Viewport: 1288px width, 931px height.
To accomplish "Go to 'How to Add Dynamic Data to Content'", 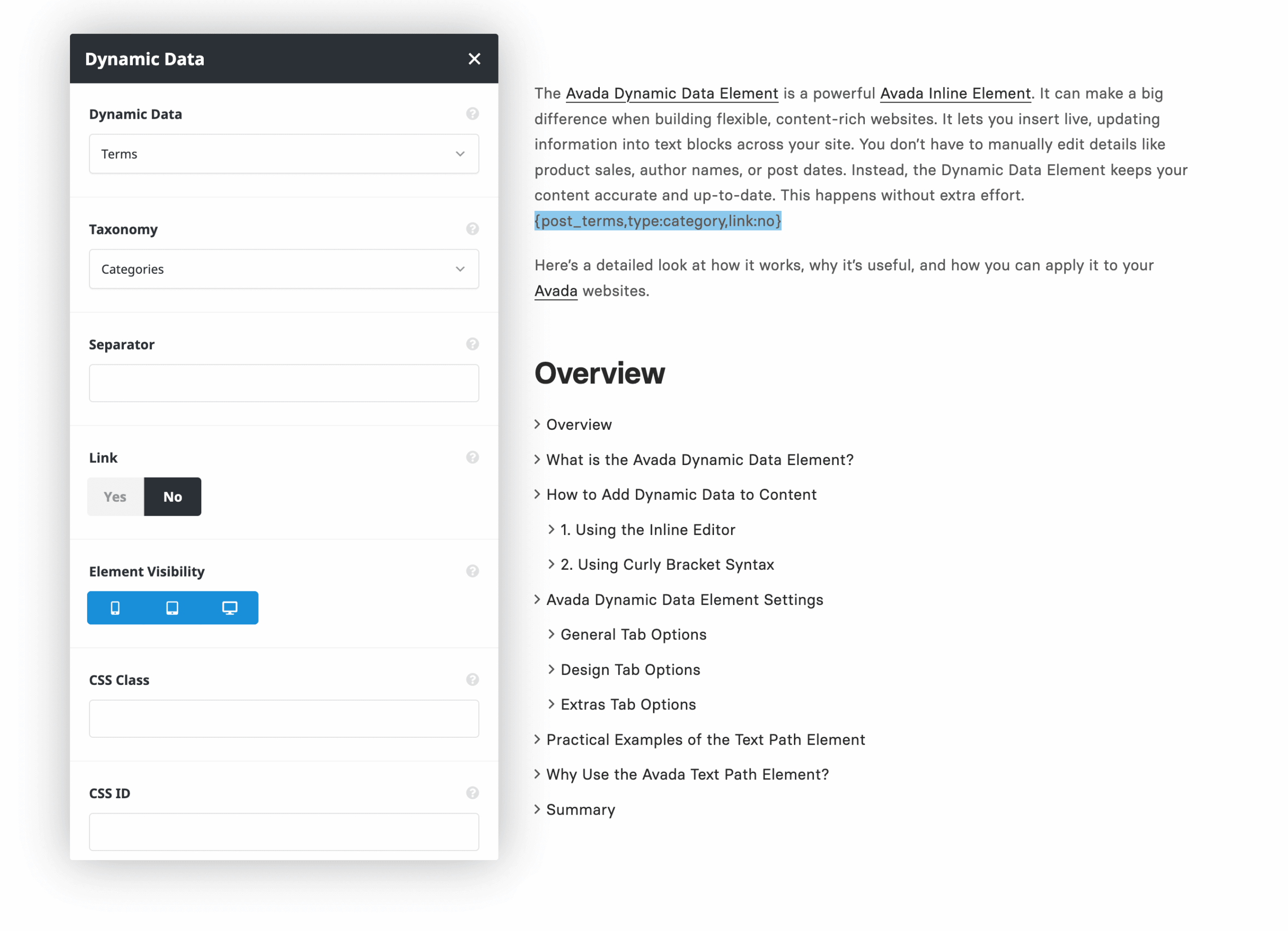I will 681,495.
